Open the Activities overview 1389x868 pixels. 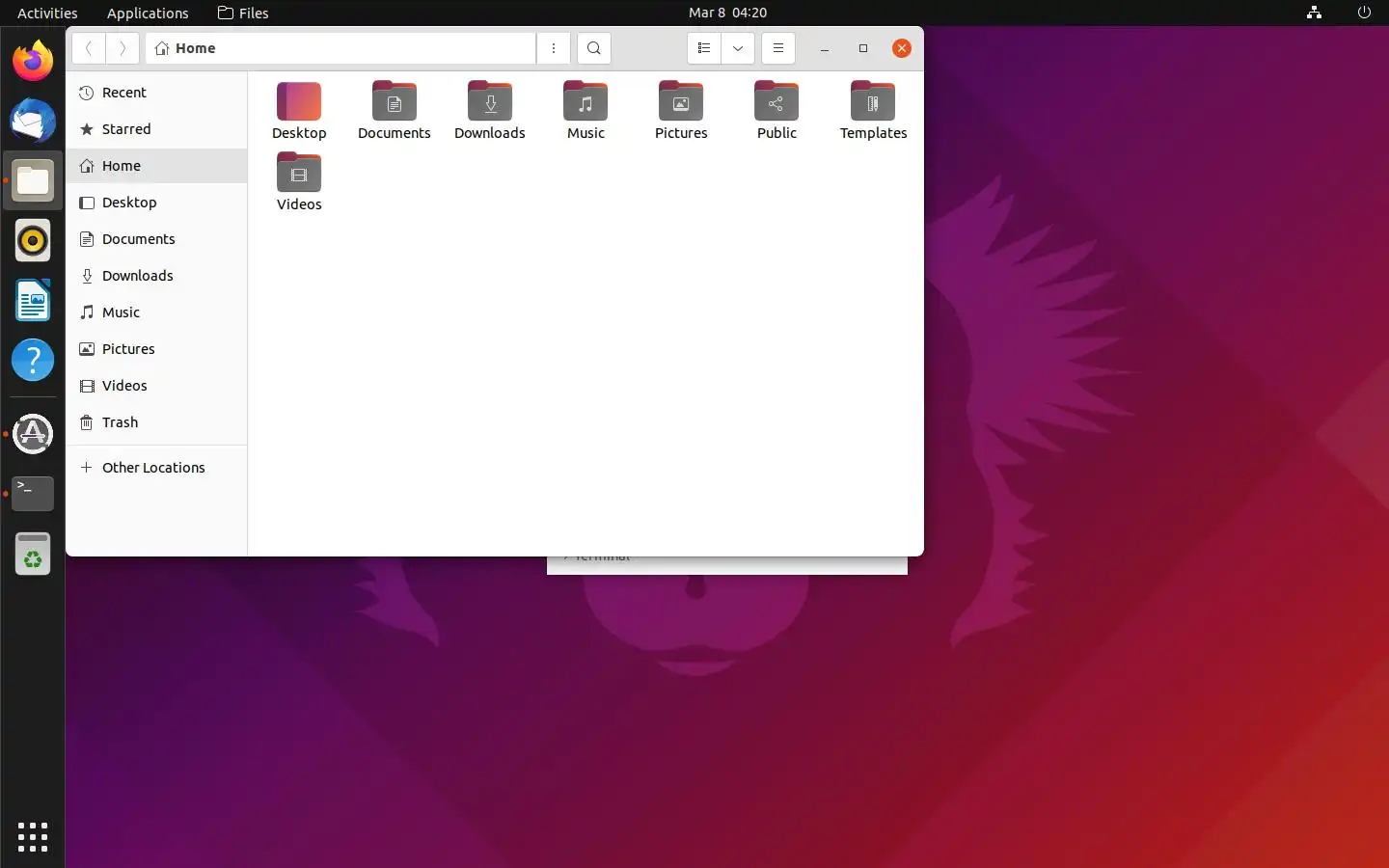[x=47, y=13]
